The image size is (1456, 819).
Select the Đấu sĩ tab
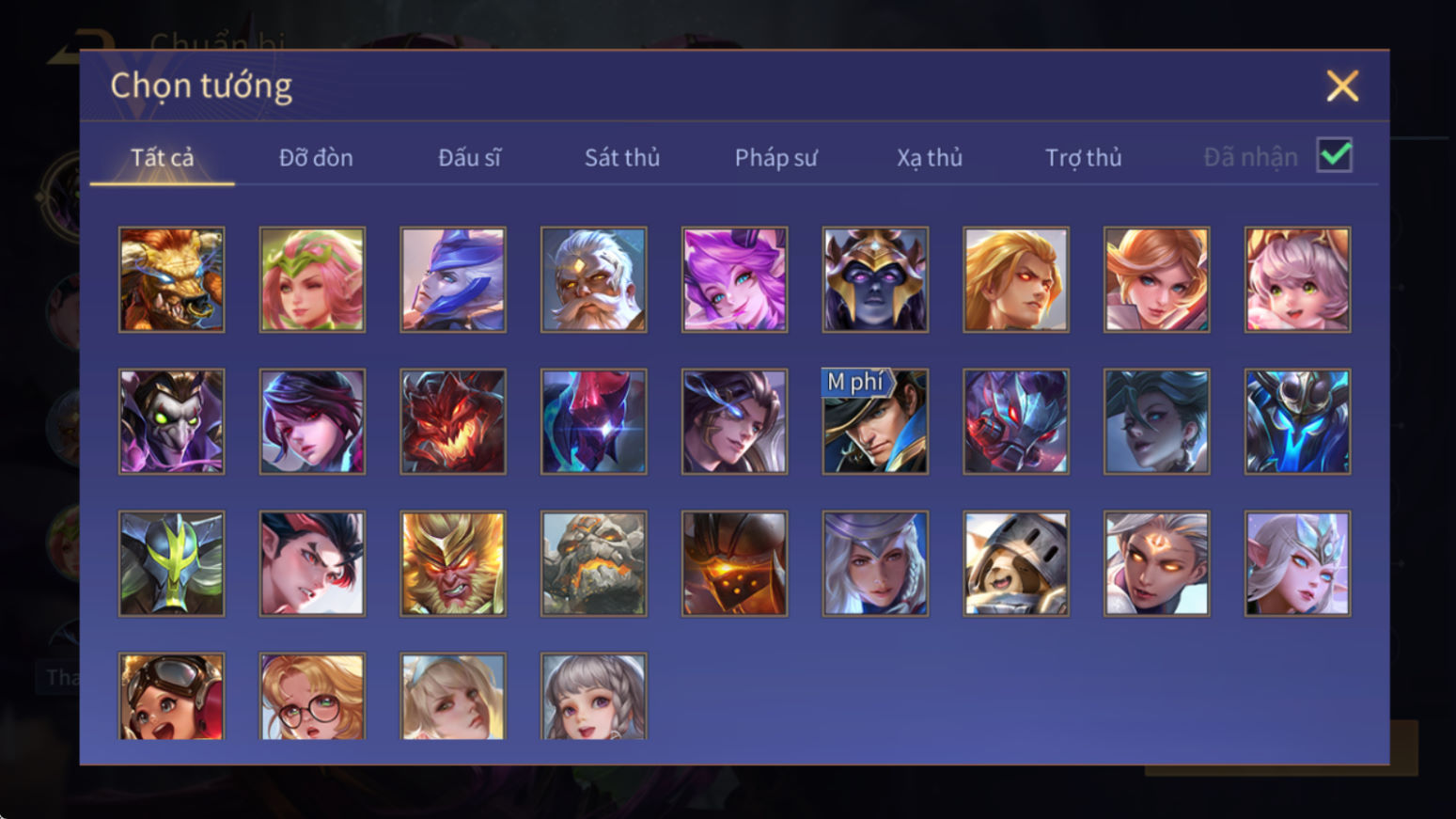(x=469, y=157)
